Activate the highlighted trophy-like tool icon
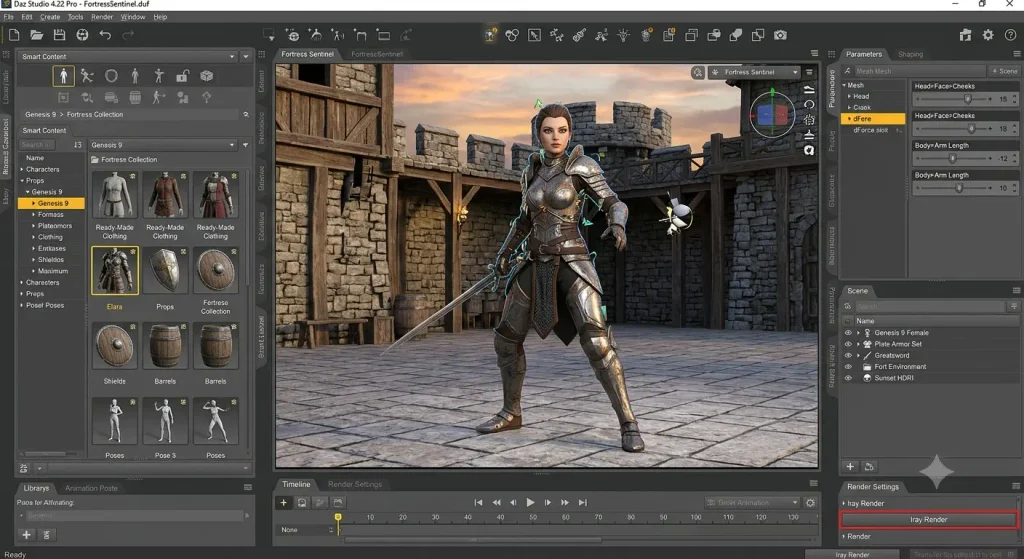 pos(490,35)
